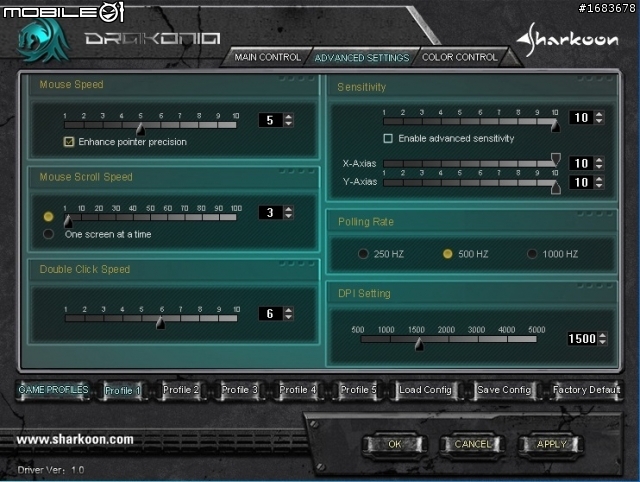Select Profile 2
The height and width of the screenshot is (482, 640).
(x=180, y=390)
